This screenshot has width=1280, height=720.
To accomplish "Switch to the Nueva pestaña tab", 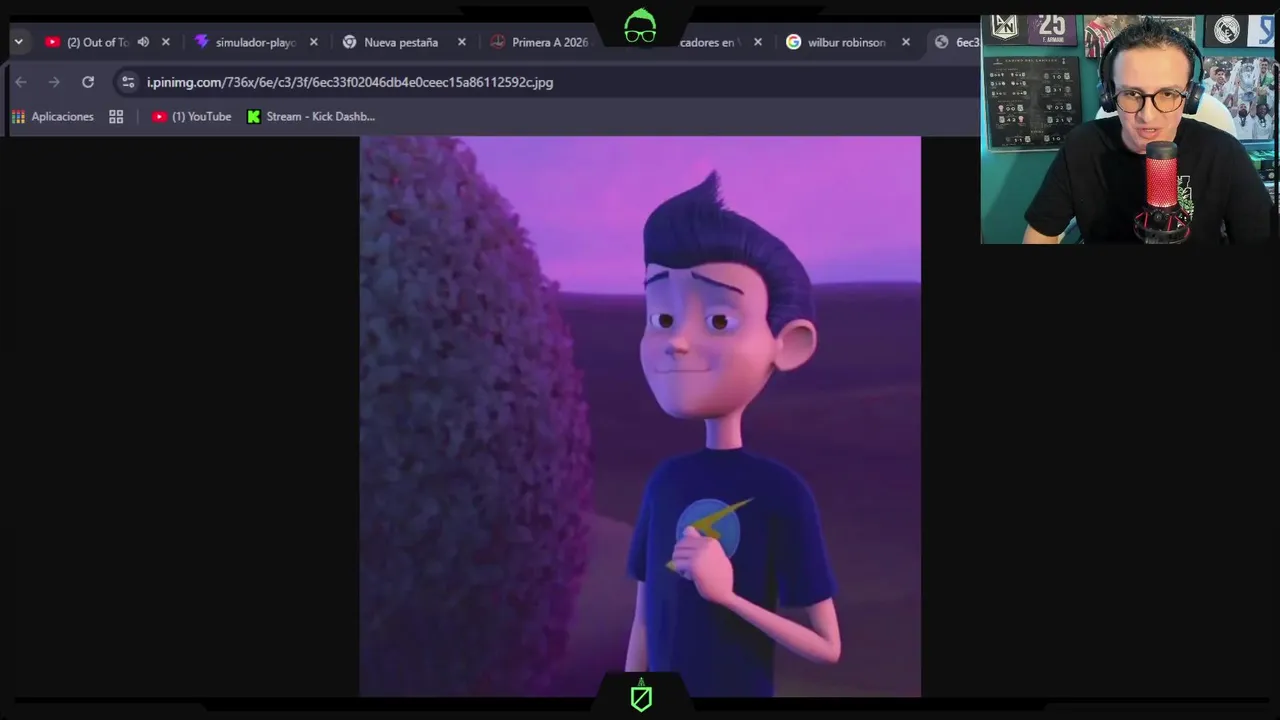I will (400, 42).
